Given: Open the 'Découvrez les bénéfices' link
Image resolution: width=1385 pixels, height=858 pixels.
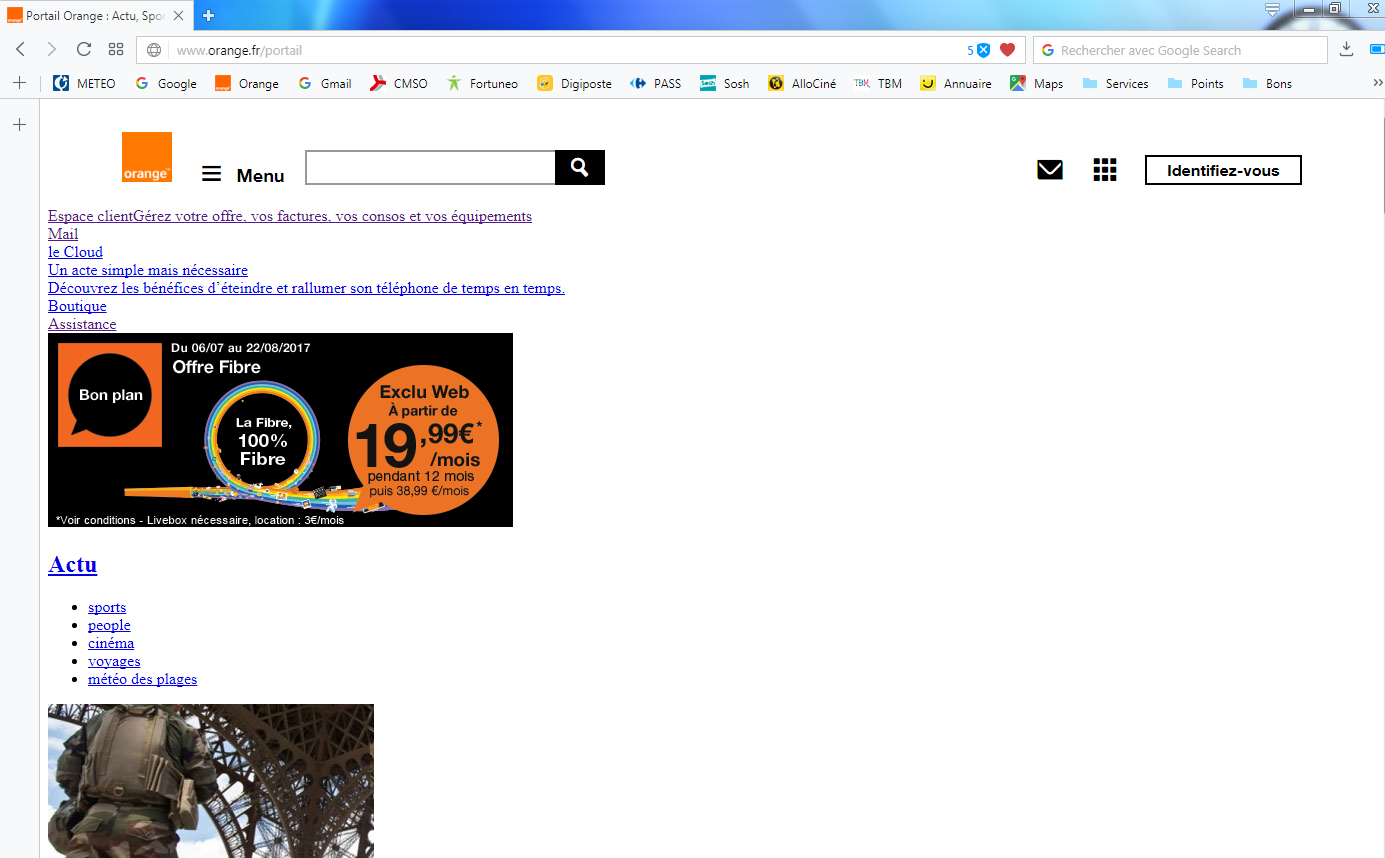Looking at the screenshot, I should 306,288.
